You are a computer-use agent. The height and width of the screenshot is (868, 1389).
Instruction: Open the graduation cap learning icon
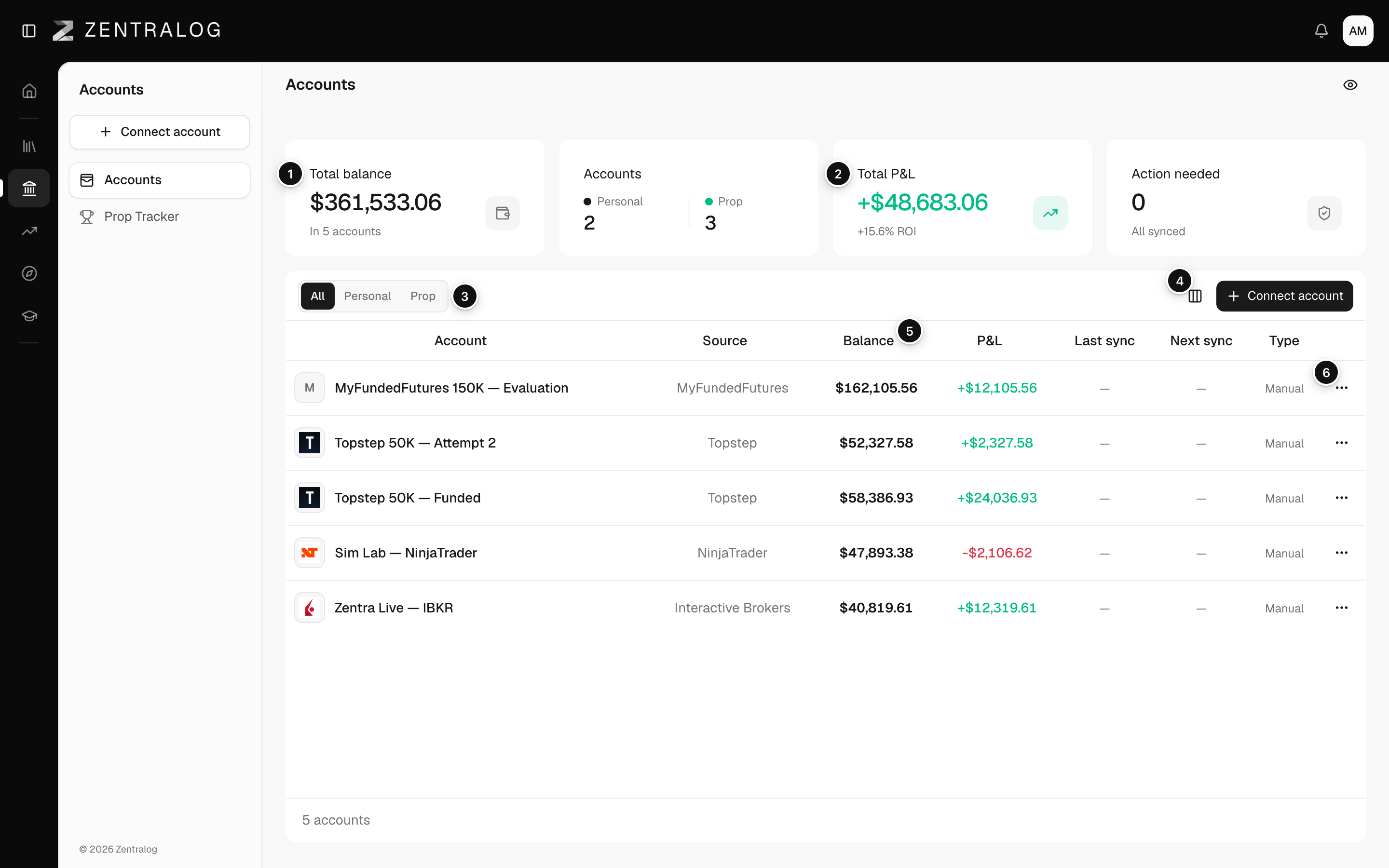pos(29,316)
